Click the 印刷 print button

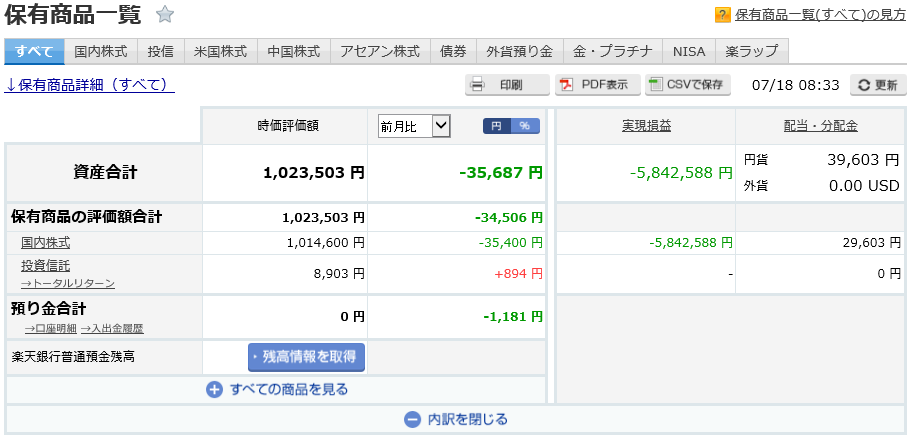point(507,85)
